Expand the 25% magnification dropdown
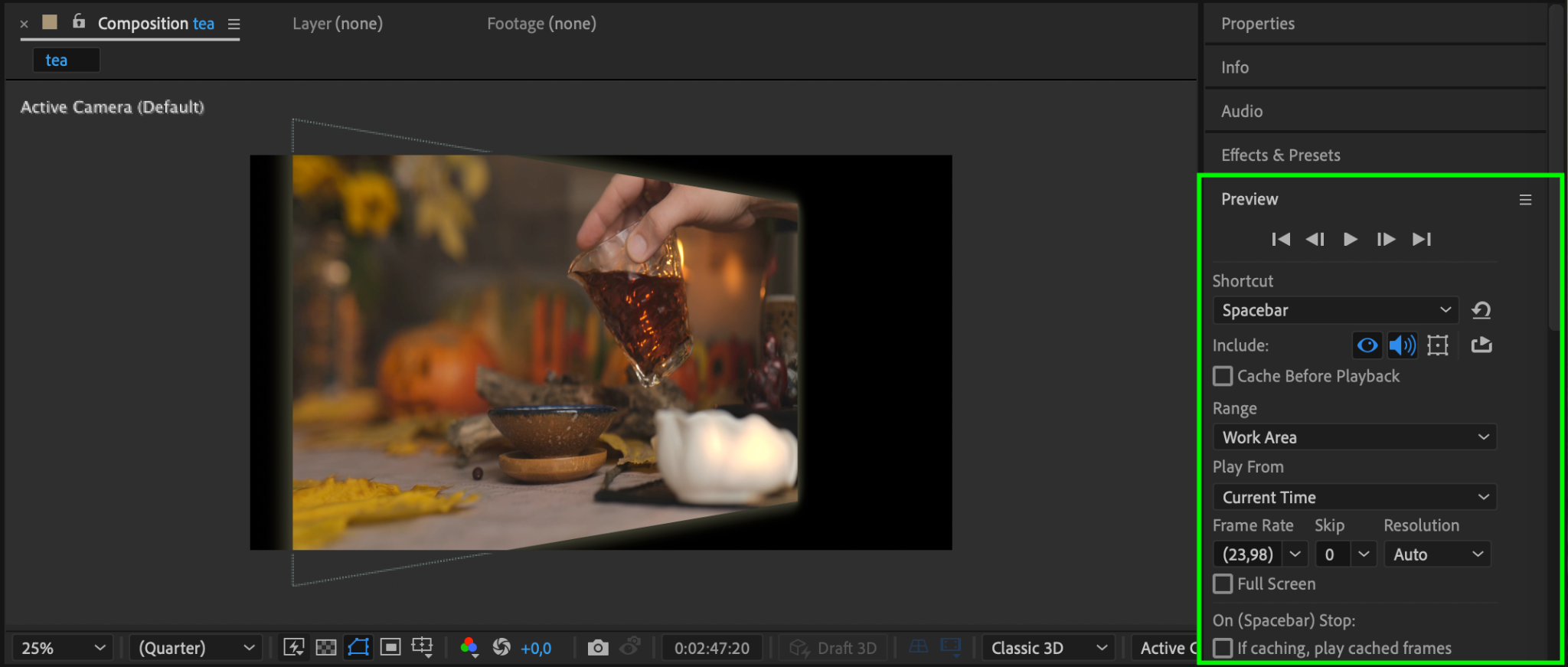This screenshot has height=667, width=1568. (62, 648)
